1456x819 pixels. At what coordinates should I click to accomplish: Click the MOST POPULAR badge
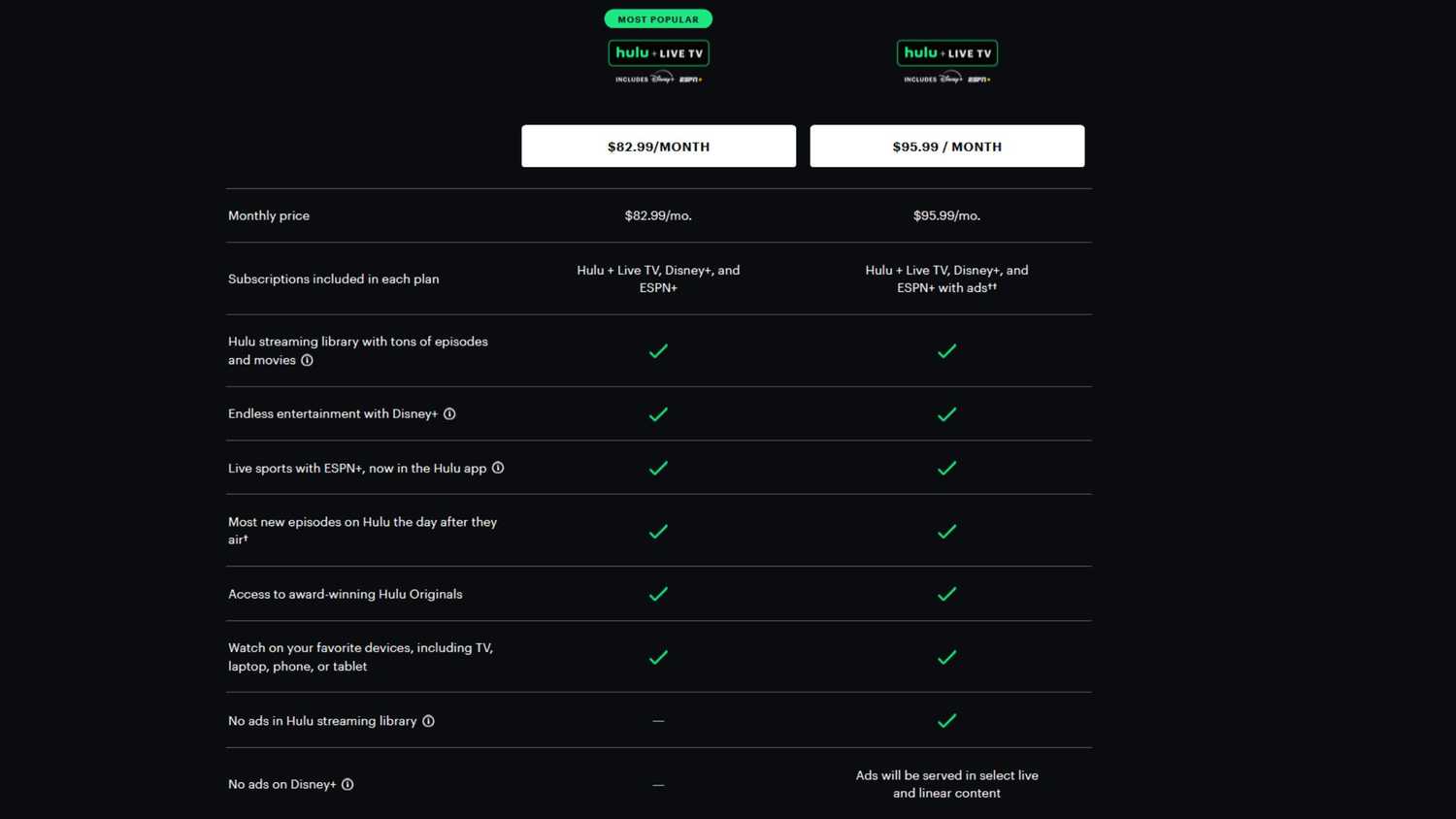pos(658,18)
